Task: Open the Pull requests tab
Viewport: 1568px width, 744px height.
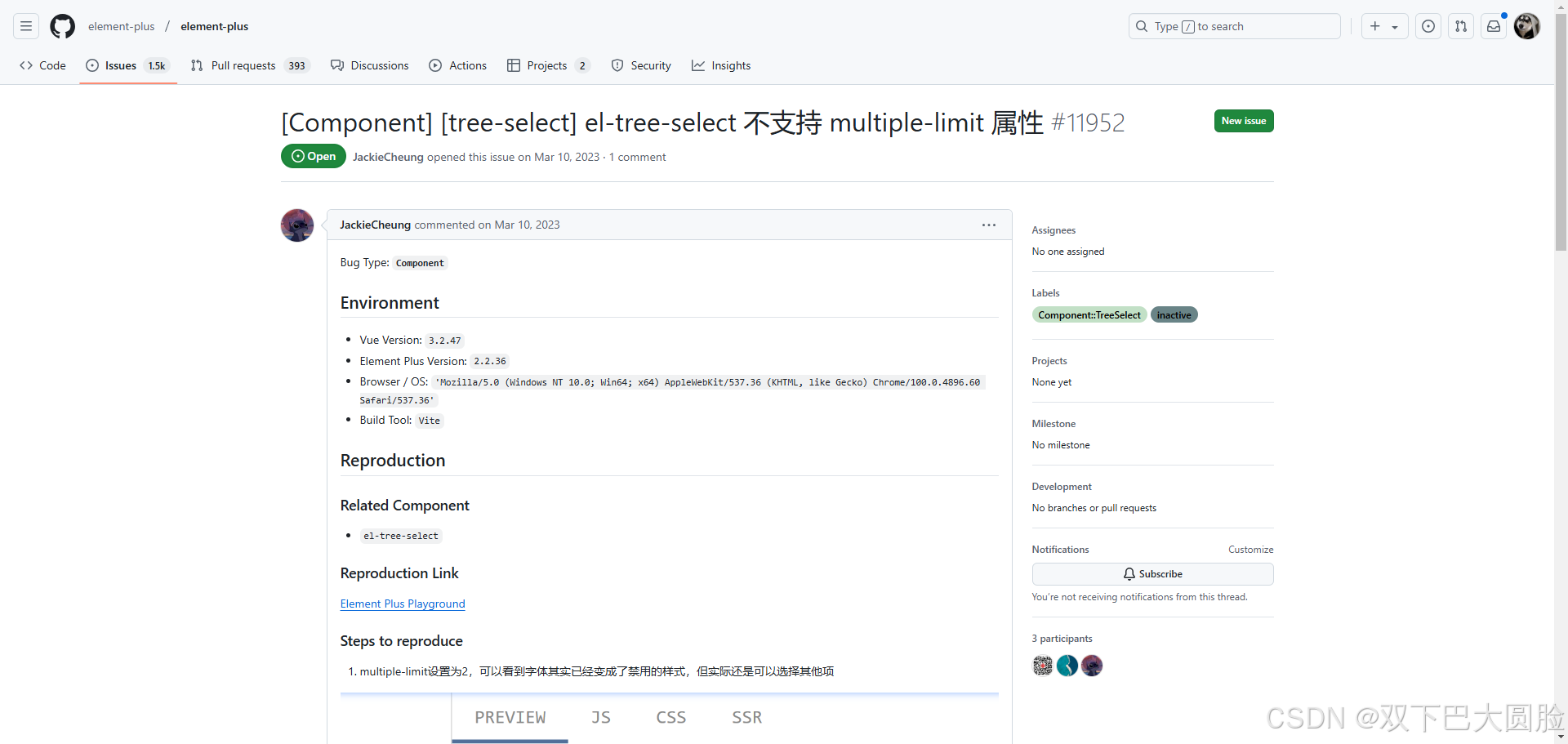Action: pos(243,65)
